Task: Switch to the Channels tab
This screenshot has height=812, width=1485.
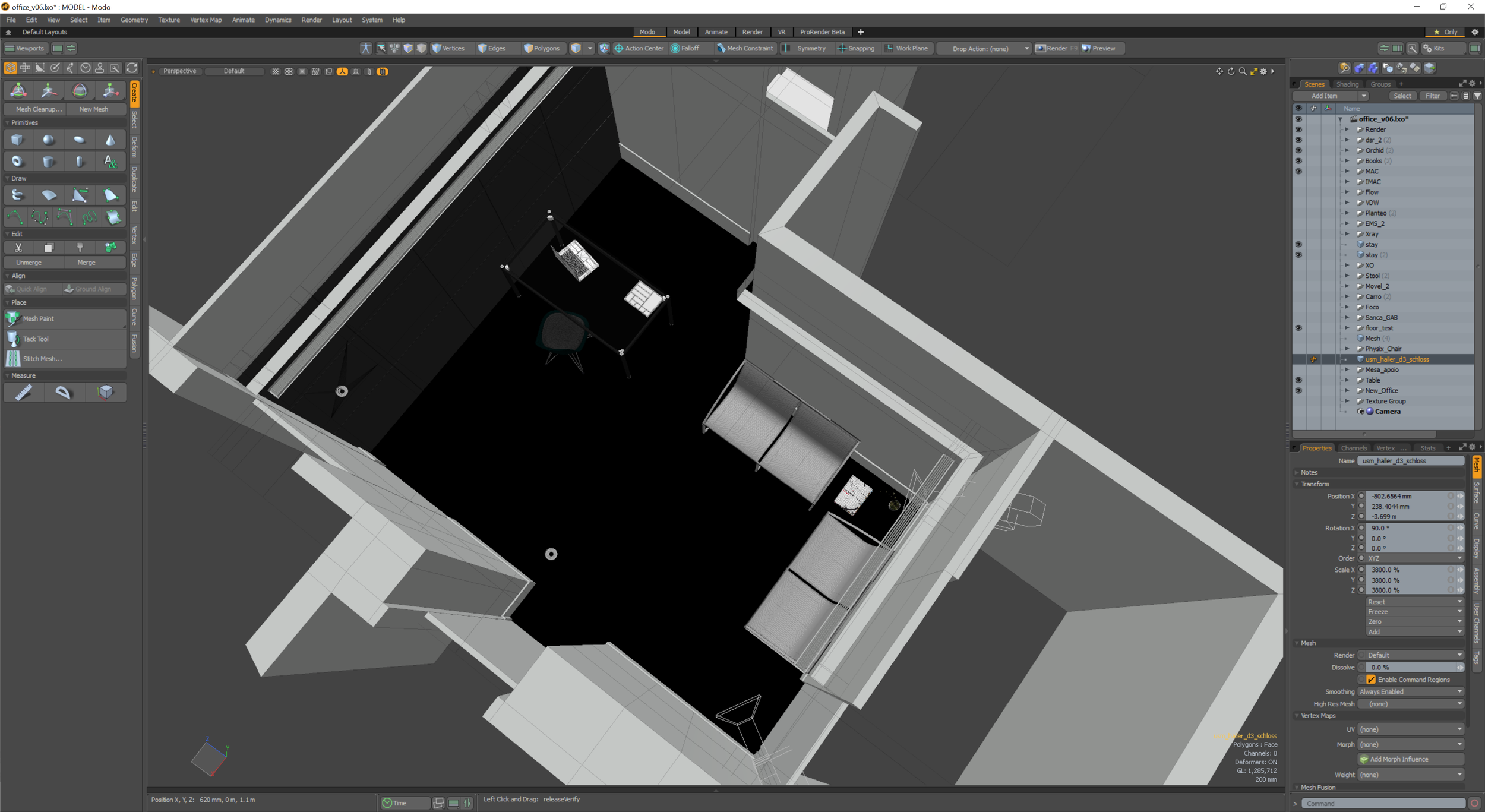Action: (1354, 448)
